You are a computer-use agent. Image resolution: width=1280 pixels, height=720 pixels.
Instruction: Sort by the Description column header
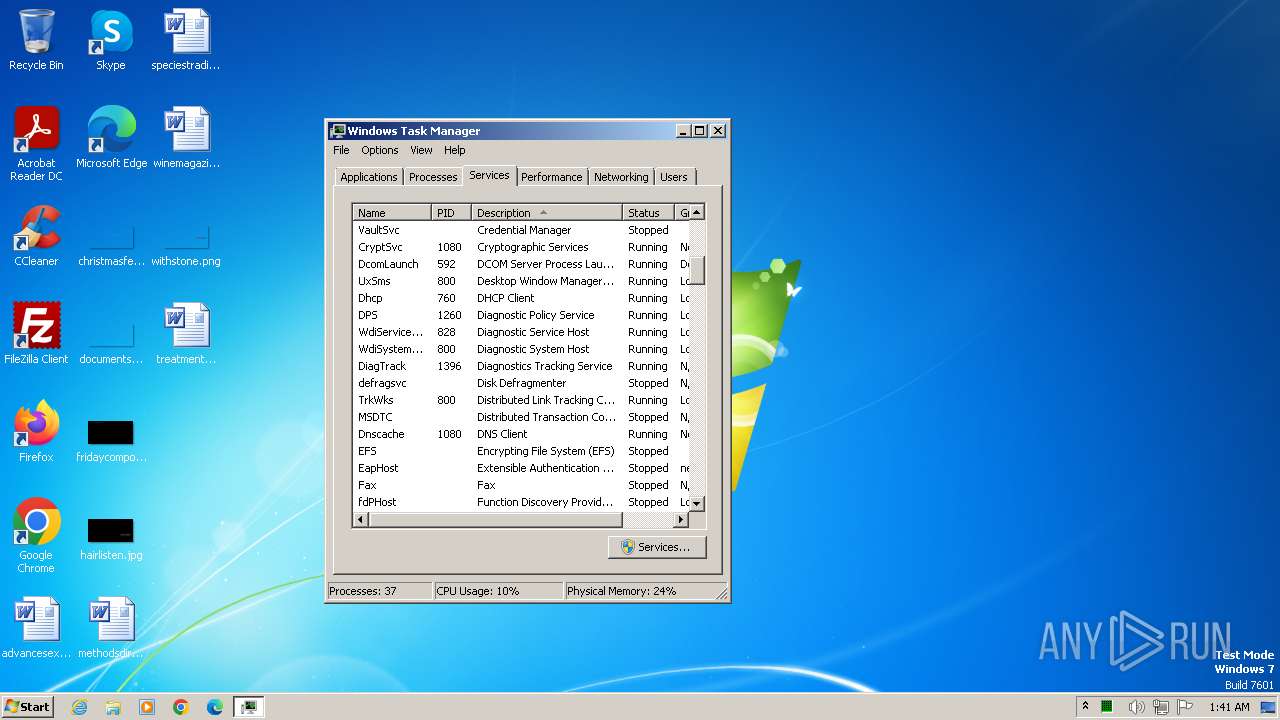[x=546, y=213]
